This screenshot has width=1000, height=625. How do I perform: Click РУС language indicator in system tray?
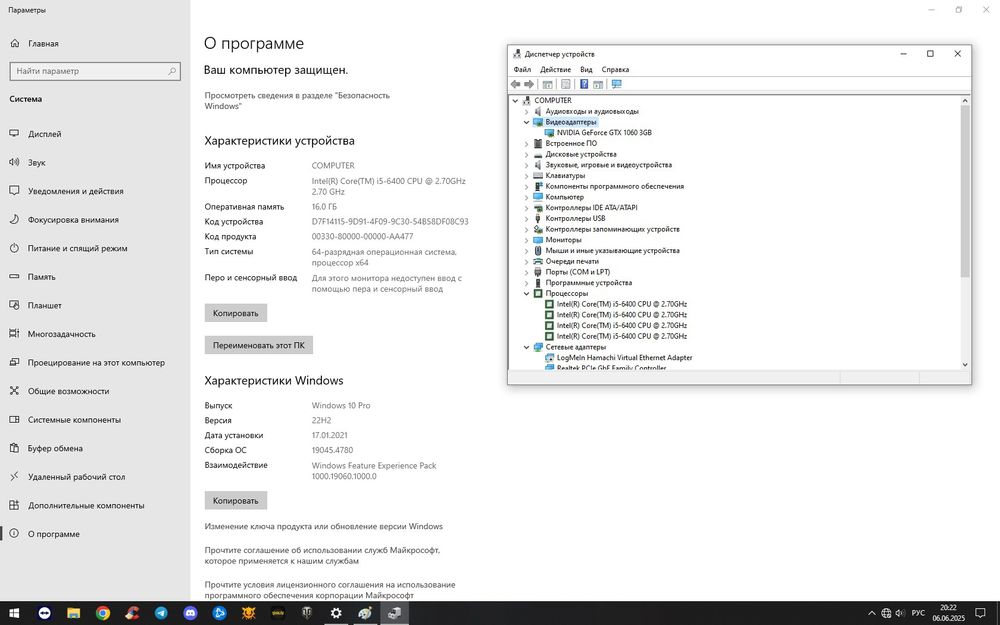918,613
